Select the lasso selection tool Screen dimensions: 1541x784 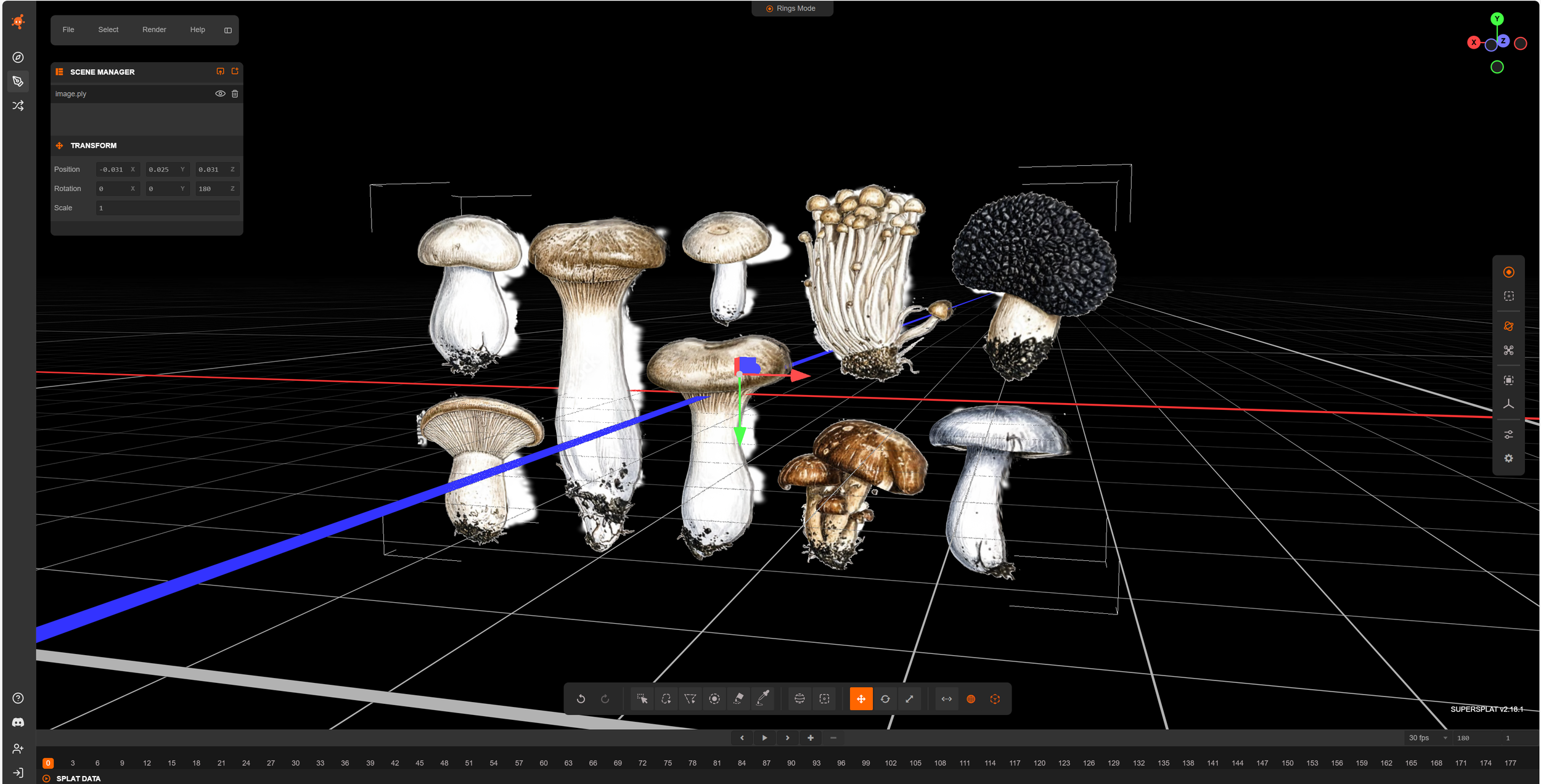pos(666,699)
